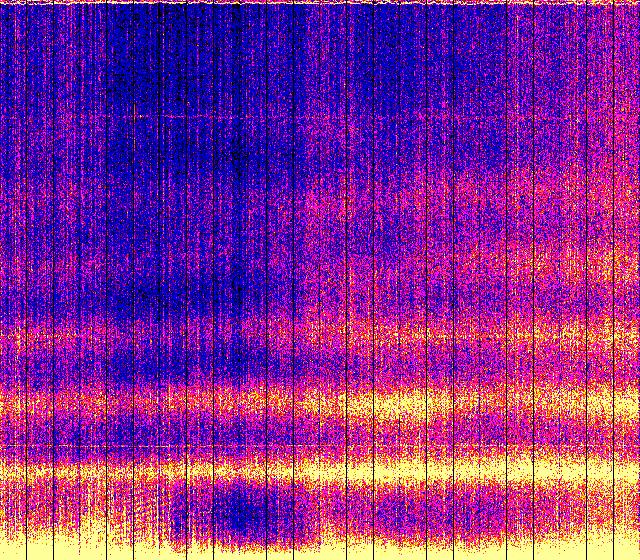Click the dark blue patch between the lower pink bands
The height and width of the screenshot is (560, 640).
point(200,365)
